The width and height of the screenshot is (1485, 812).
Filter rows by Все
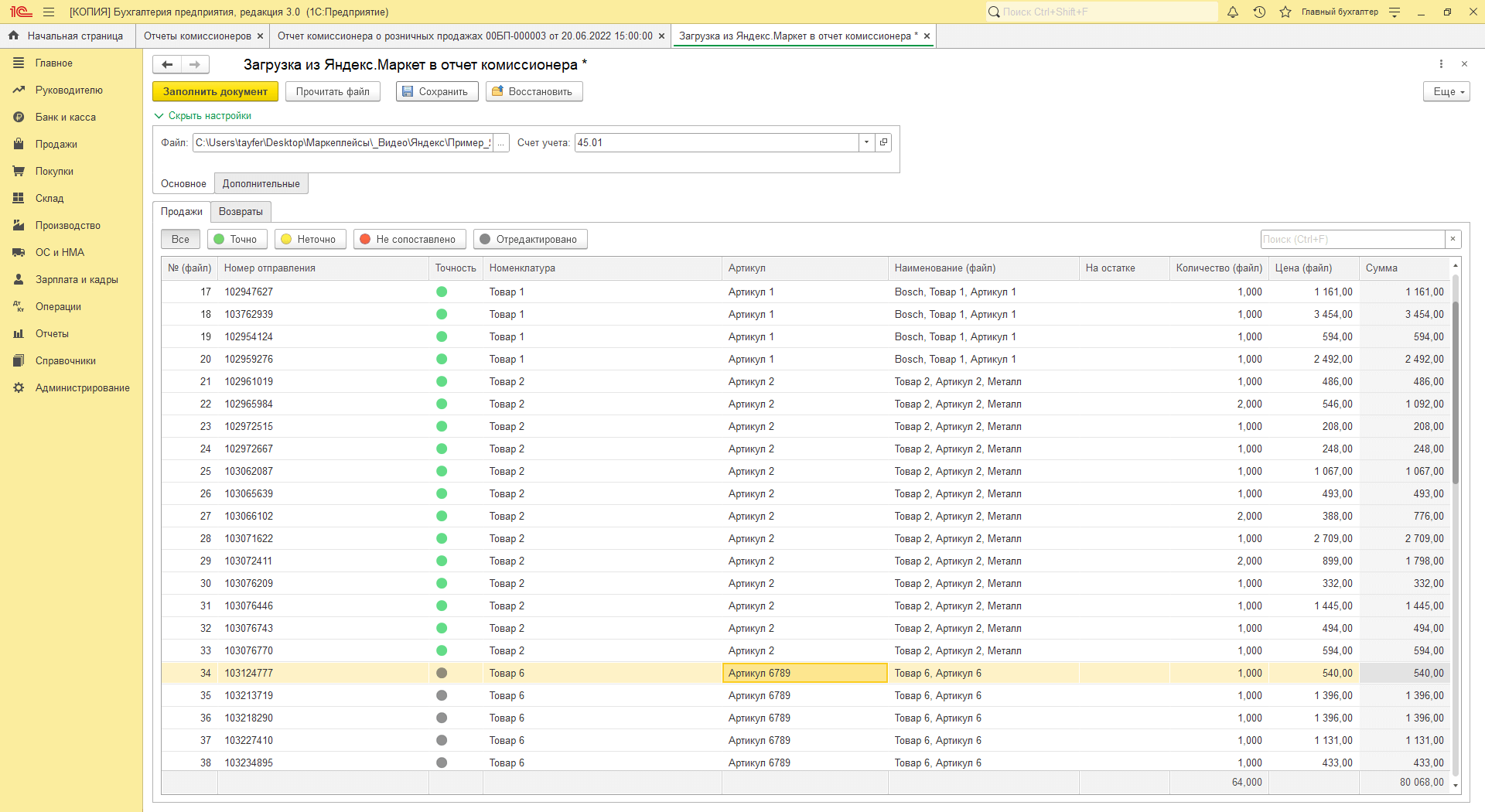click(180, 240)
